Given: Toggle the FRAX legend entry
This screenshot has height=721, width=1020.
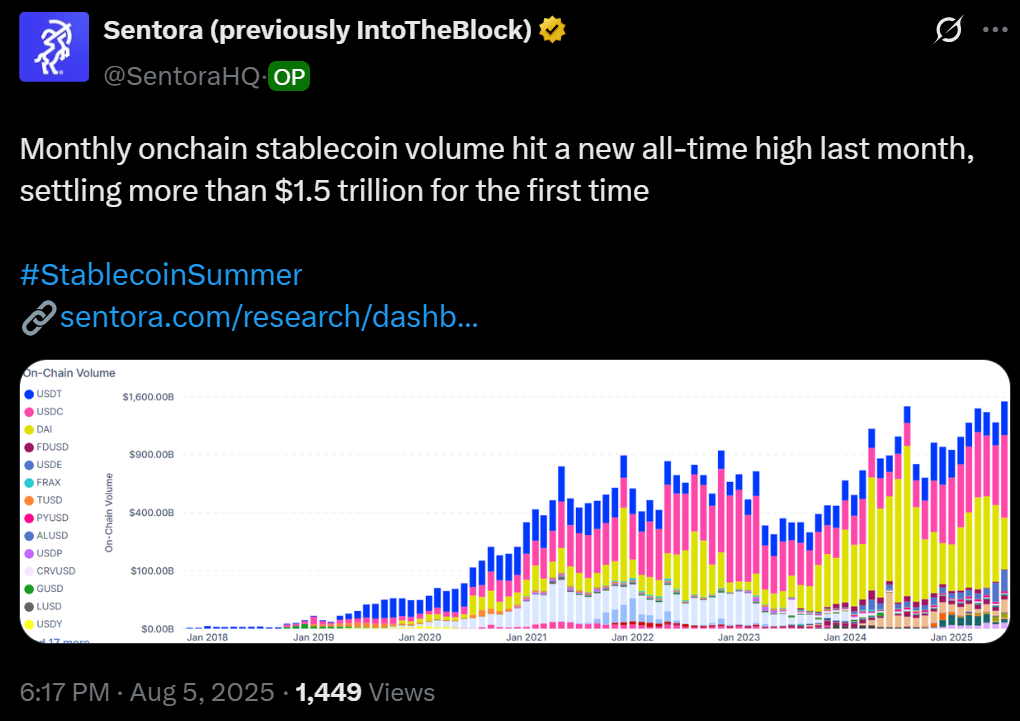Looking at the screenshot, I should 42,483.
